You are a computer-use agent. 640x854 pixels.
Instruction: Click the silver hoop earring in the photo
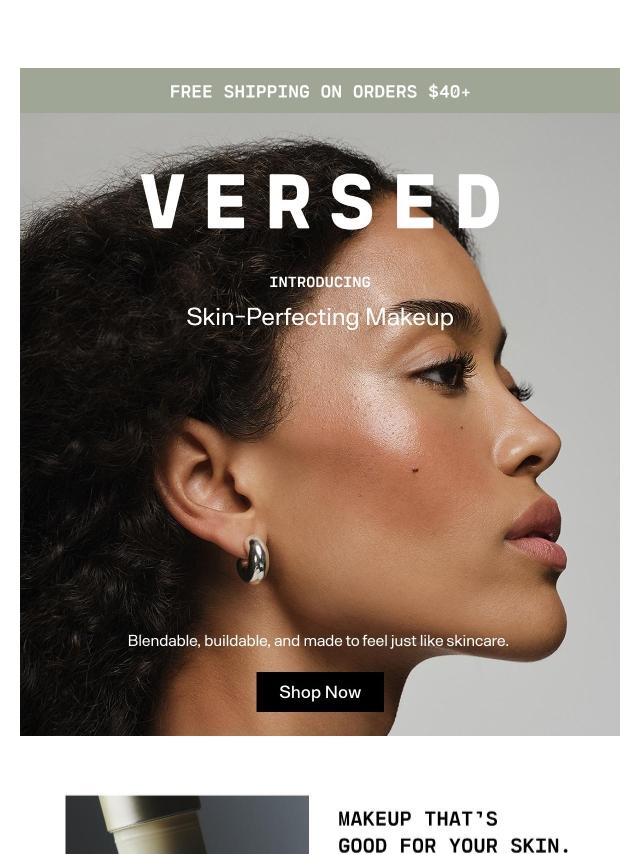[252, 559]
